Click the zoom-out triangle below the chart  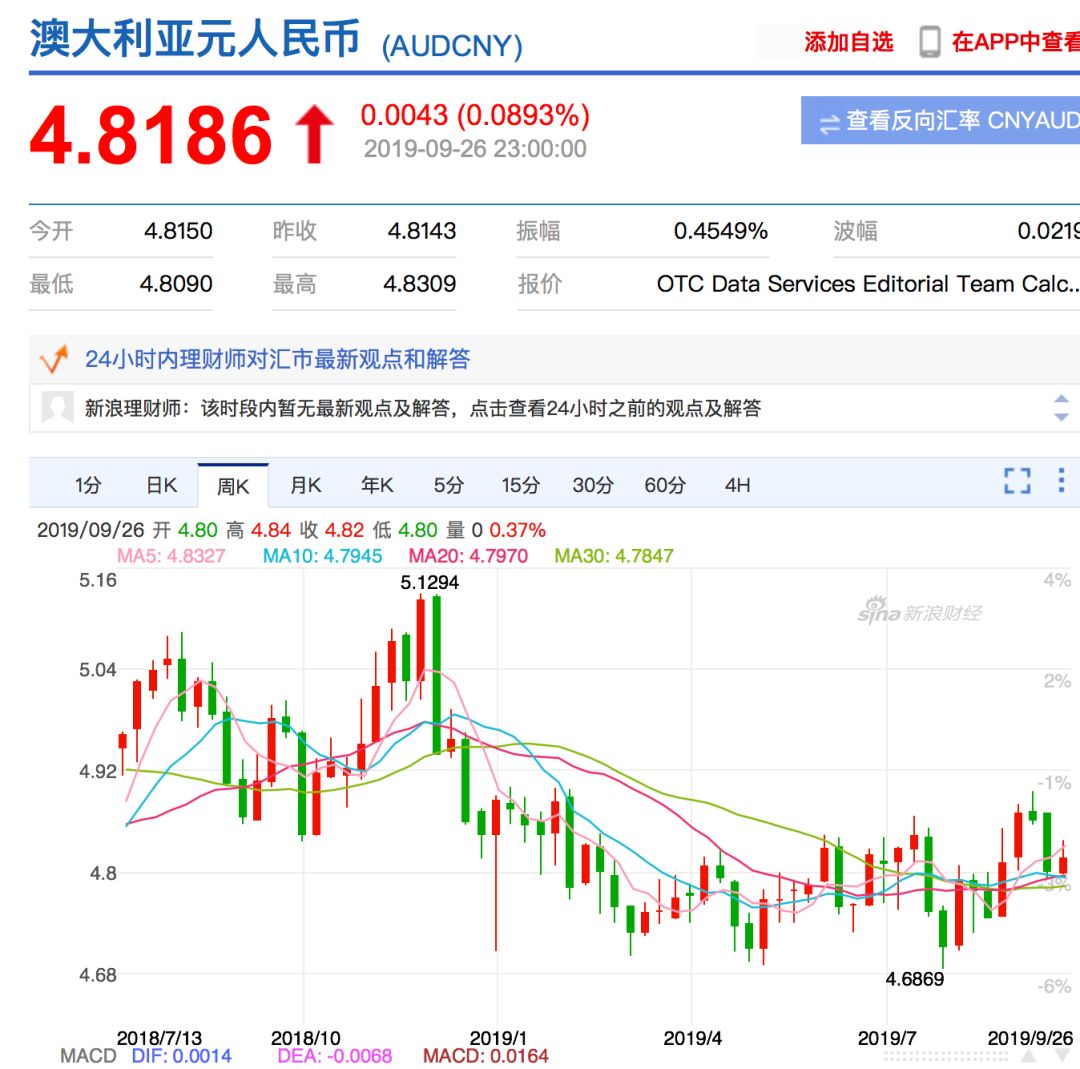tap(1063, 1055)
